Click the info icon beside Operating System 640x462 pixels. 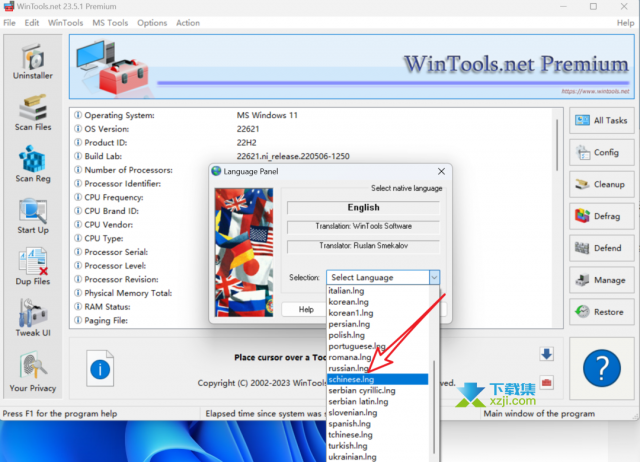point(78,115)
